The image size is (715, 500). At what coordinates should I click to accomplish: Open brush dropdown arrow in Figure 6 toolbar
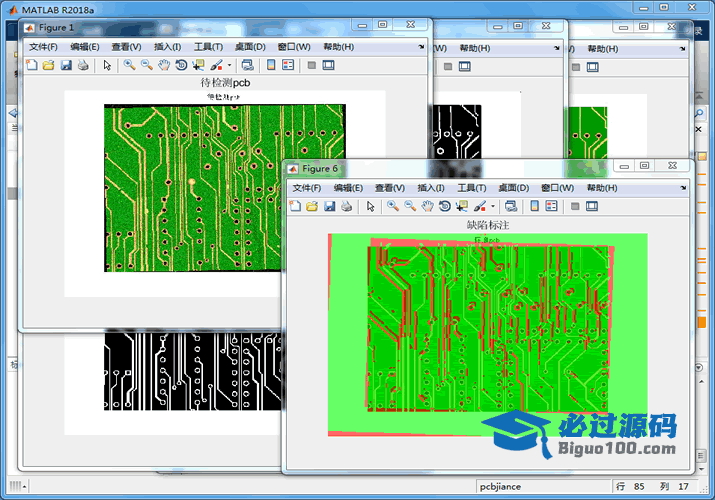492,206
